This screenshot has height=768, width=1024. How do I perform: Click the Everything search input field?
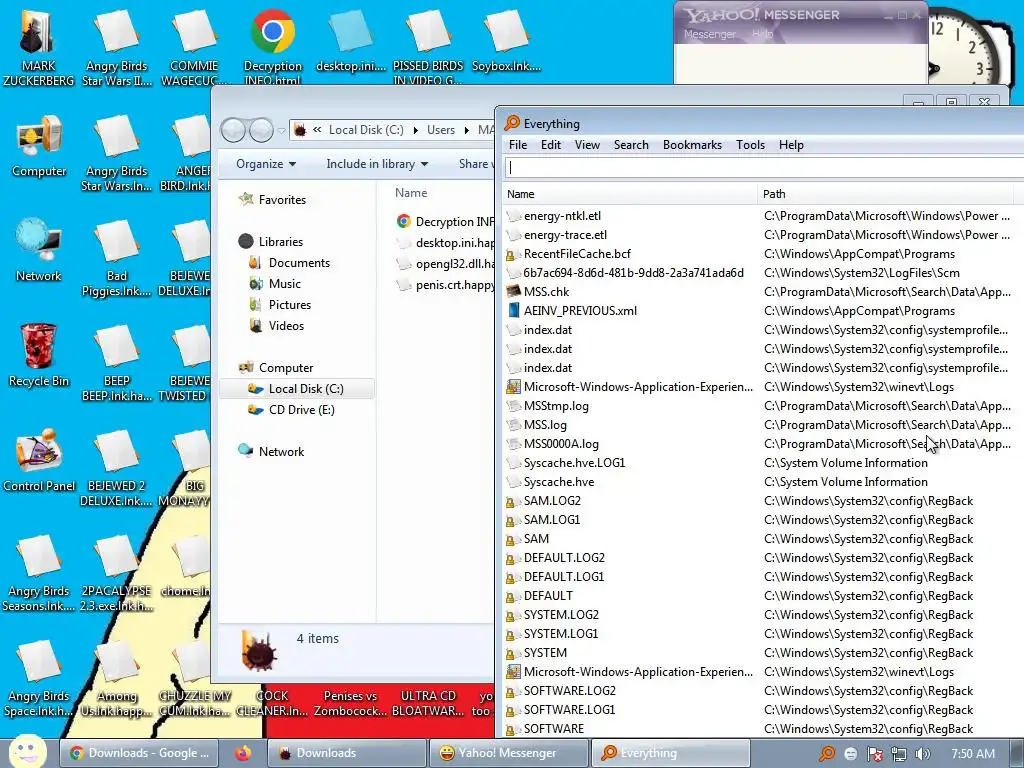[764, 167]
